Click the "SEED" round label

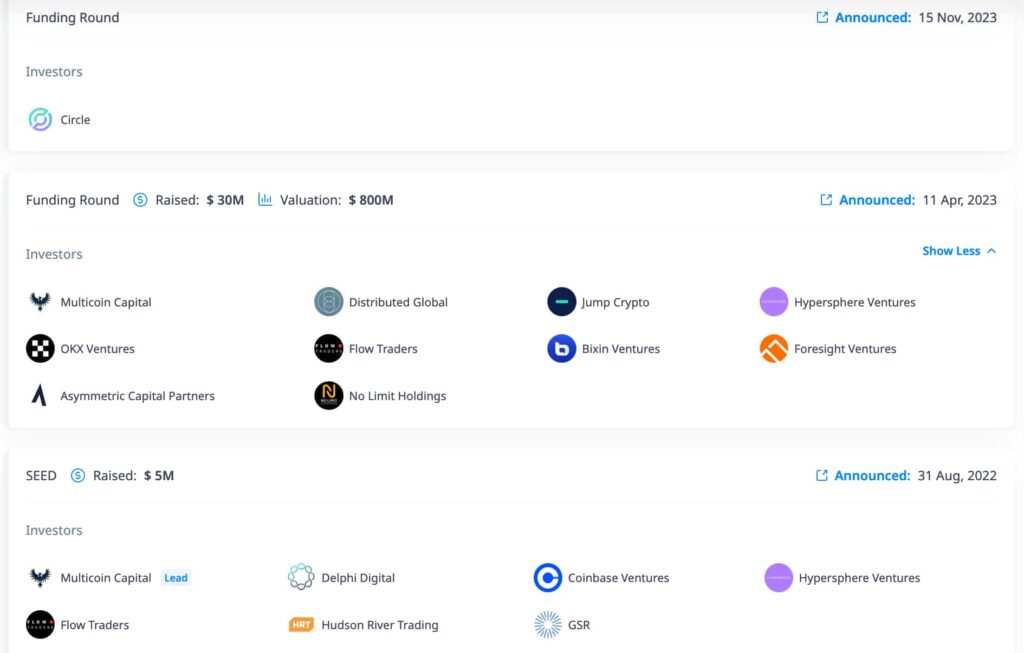pos(41,475)
